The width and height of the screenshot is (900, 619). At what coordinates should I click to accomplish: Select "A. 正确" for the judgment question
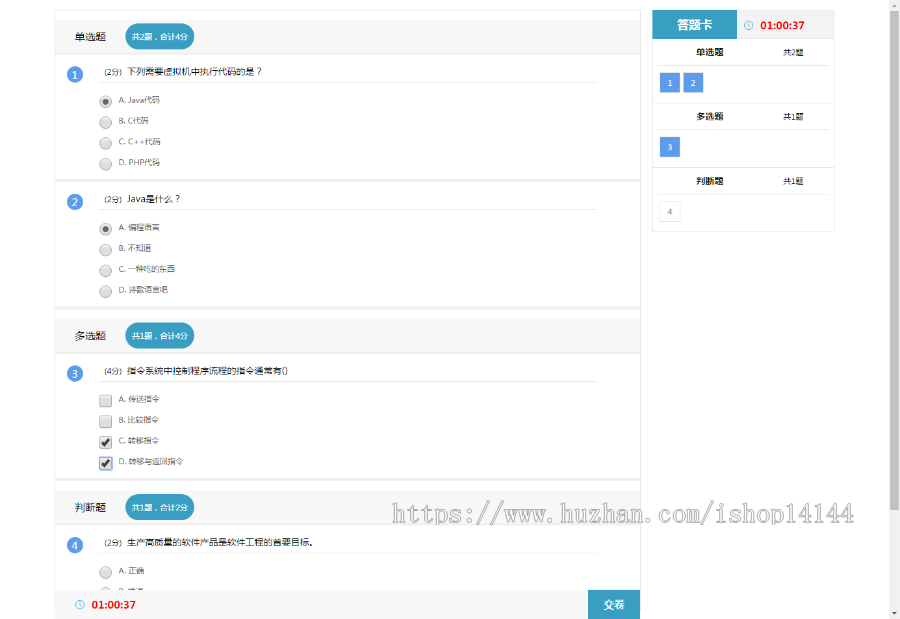(x=105, y=572)
